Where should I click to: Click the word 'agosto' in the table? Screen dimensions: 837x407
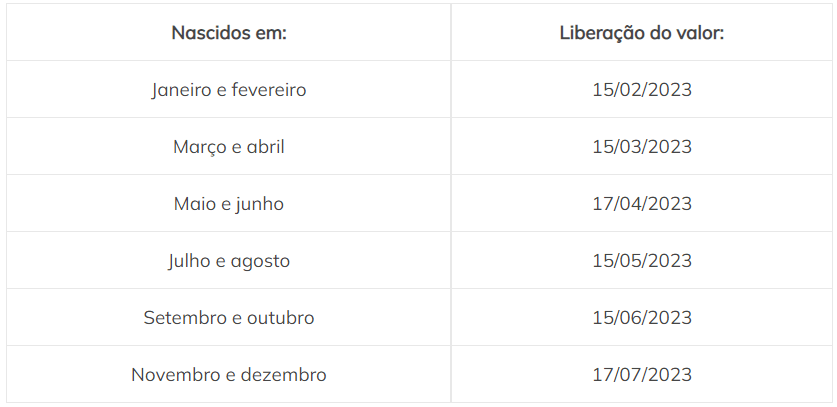[x=257, y=261]
